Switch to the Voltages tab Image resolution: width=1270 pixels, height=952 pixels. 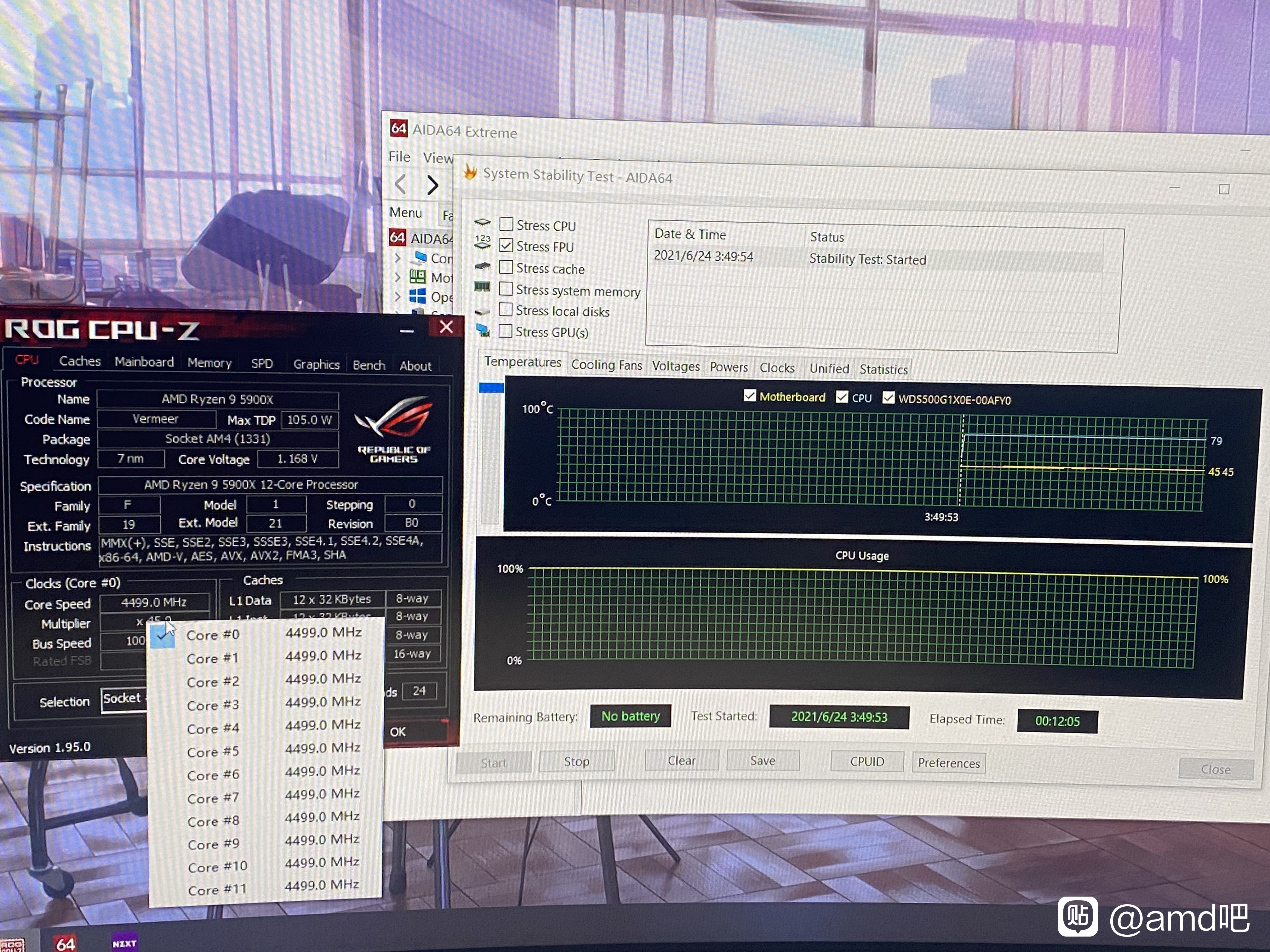(x=676, y=366)
